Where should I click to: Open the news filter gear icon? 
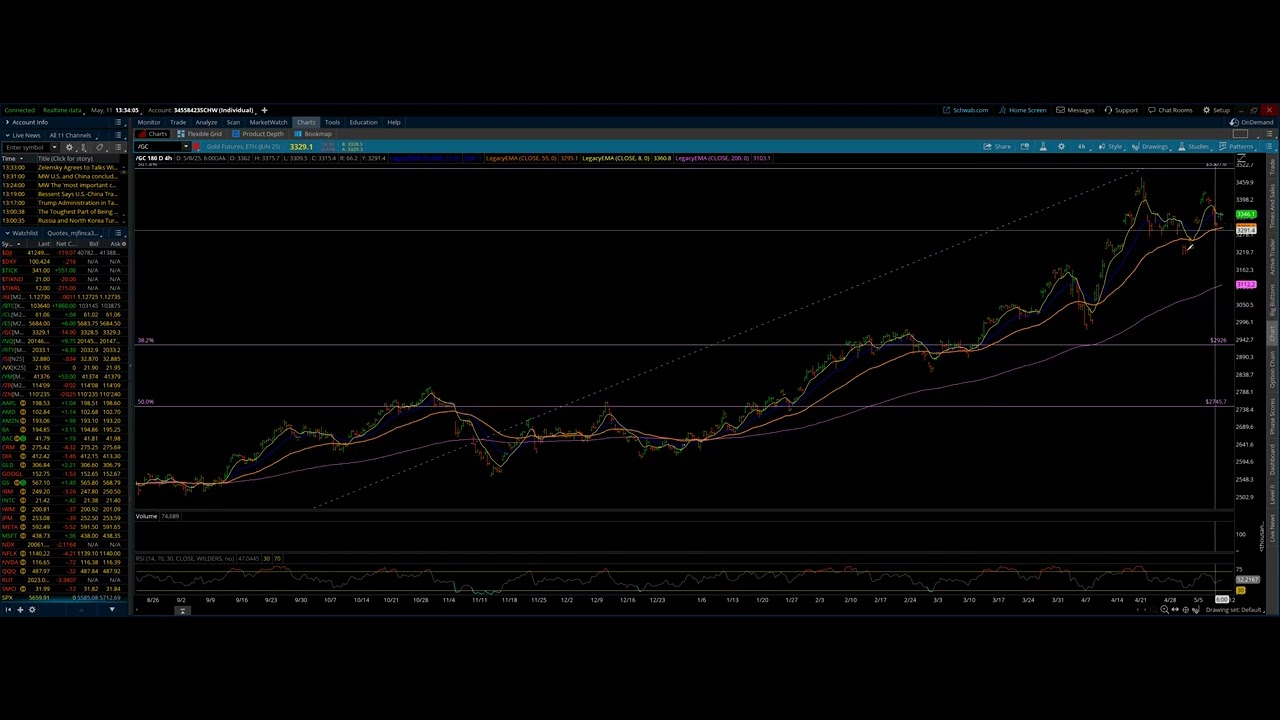[69, 148]
